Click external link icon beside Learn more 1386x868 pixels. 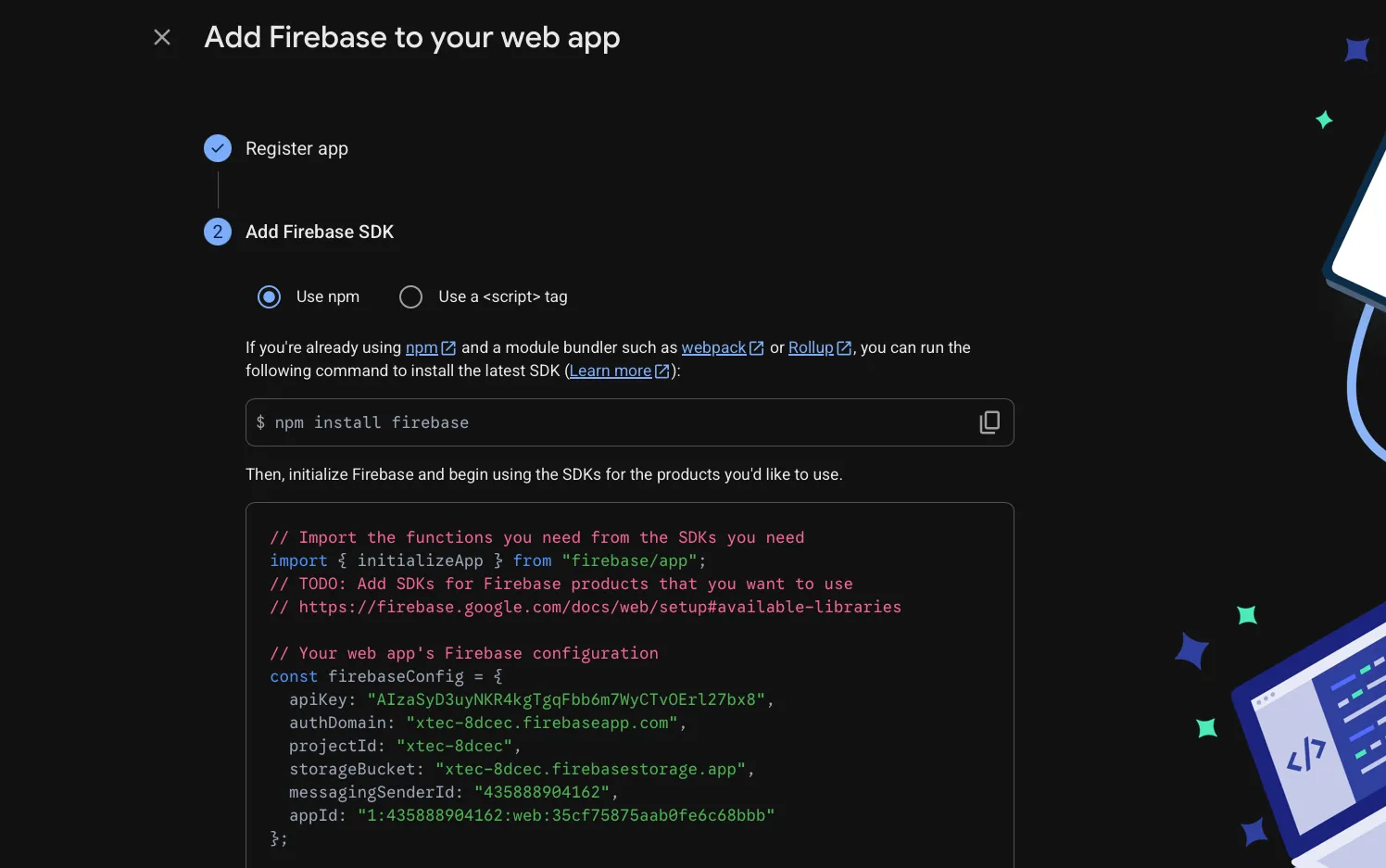tap(662, 371)
